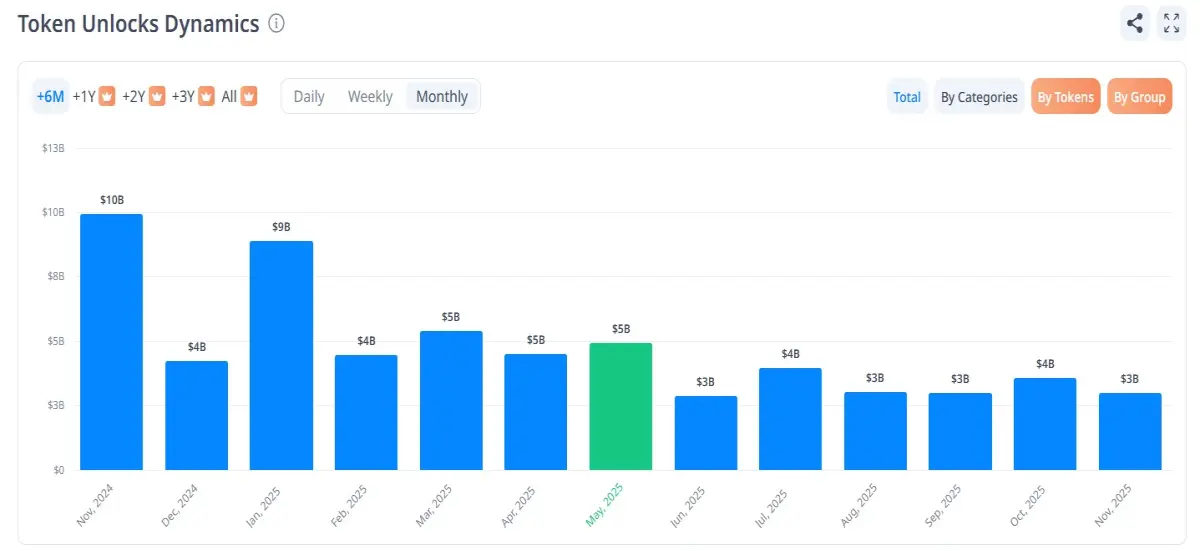Image resolution: width=1200 pixels, height=551 pixels.
Task: Open the By Tokens view
Action: [1066, 97]
